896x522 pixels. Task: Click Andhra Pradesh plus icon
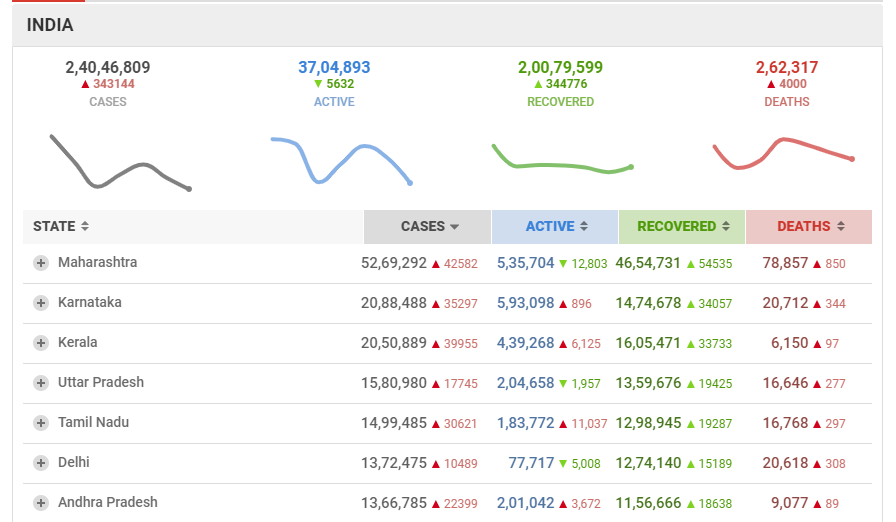click(41, 503)
